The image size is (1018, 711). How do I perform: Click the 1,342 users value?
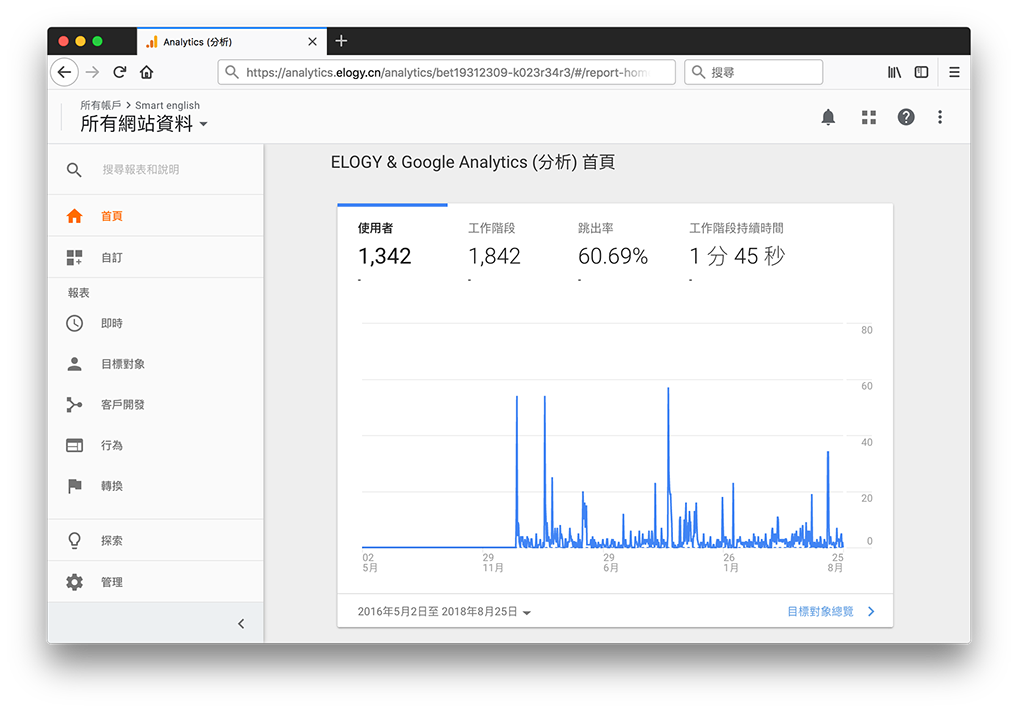[384, 256]
